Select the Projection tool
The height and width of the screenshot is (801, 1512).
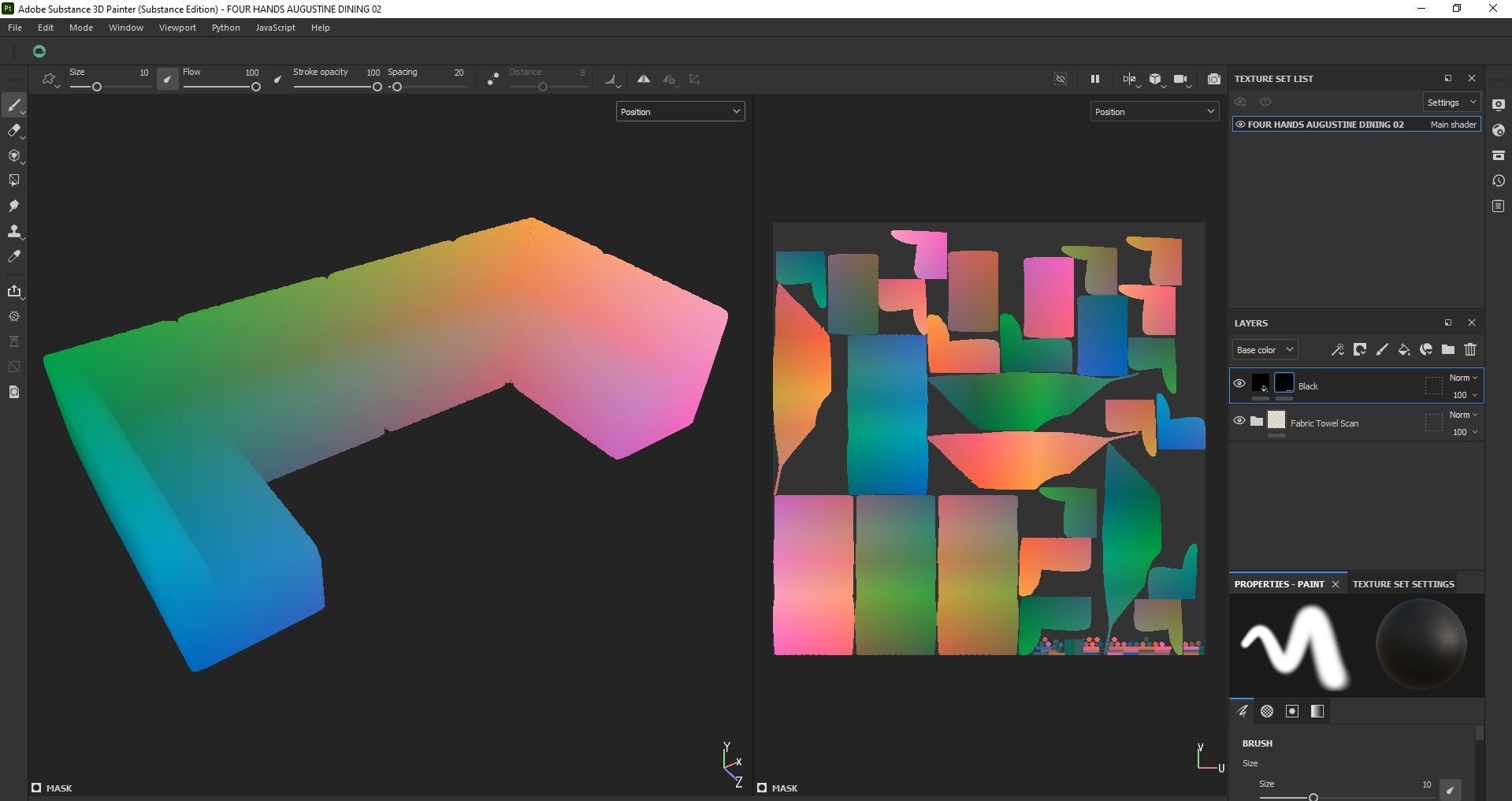click(x=13, y=156)
